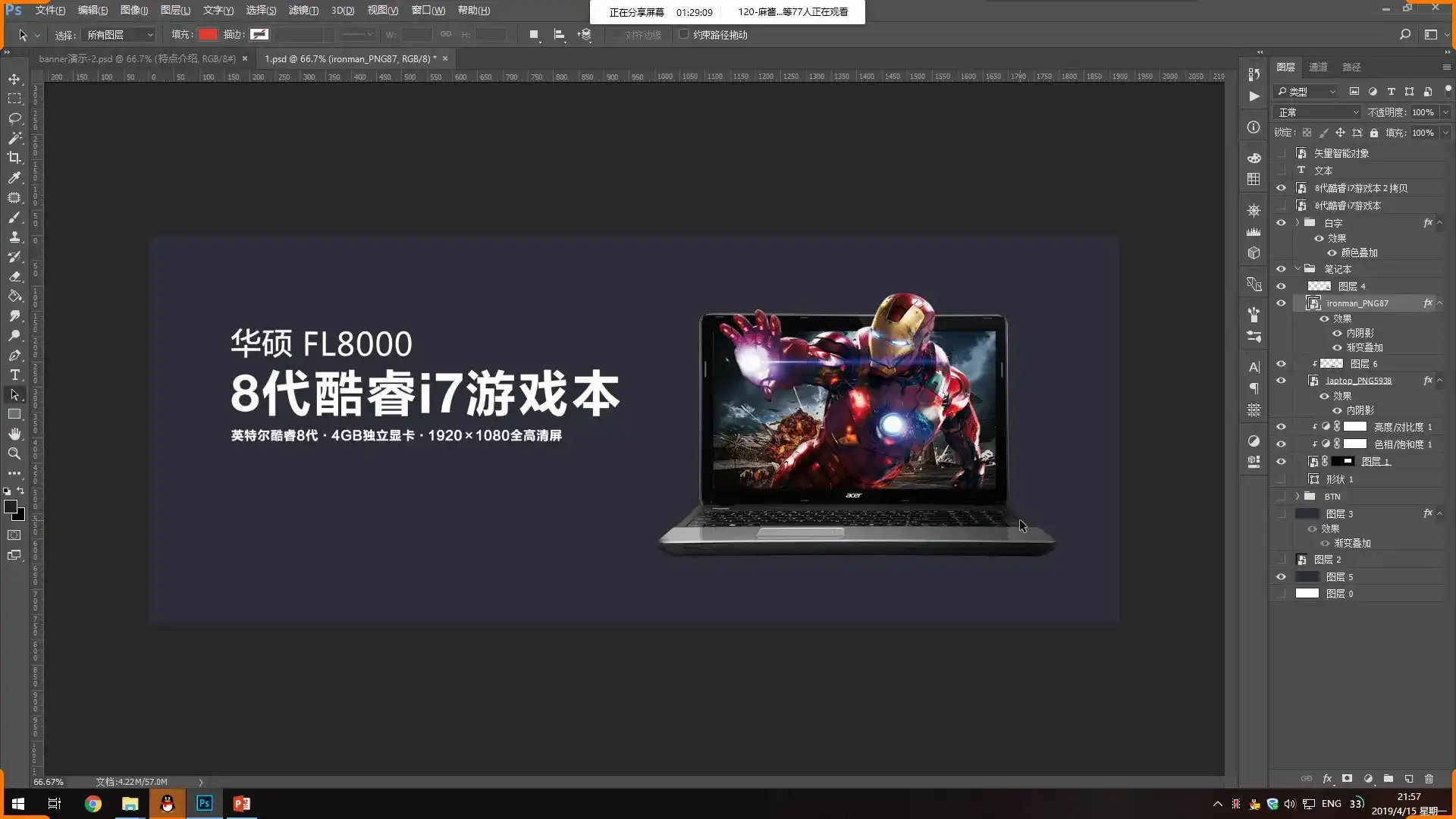Select the Rectangle shape tool
Viewport: 1456px width, 819px height.
coord(14,414)
